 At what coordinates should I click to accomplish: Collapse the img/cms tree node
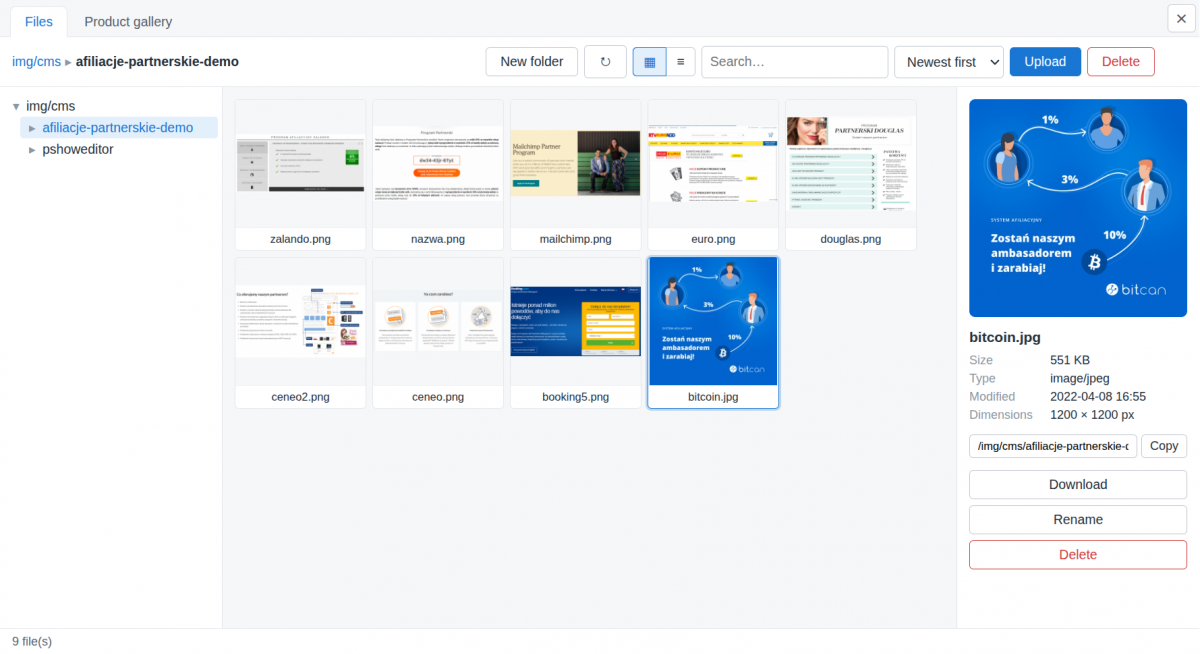(x=16, y=106)
